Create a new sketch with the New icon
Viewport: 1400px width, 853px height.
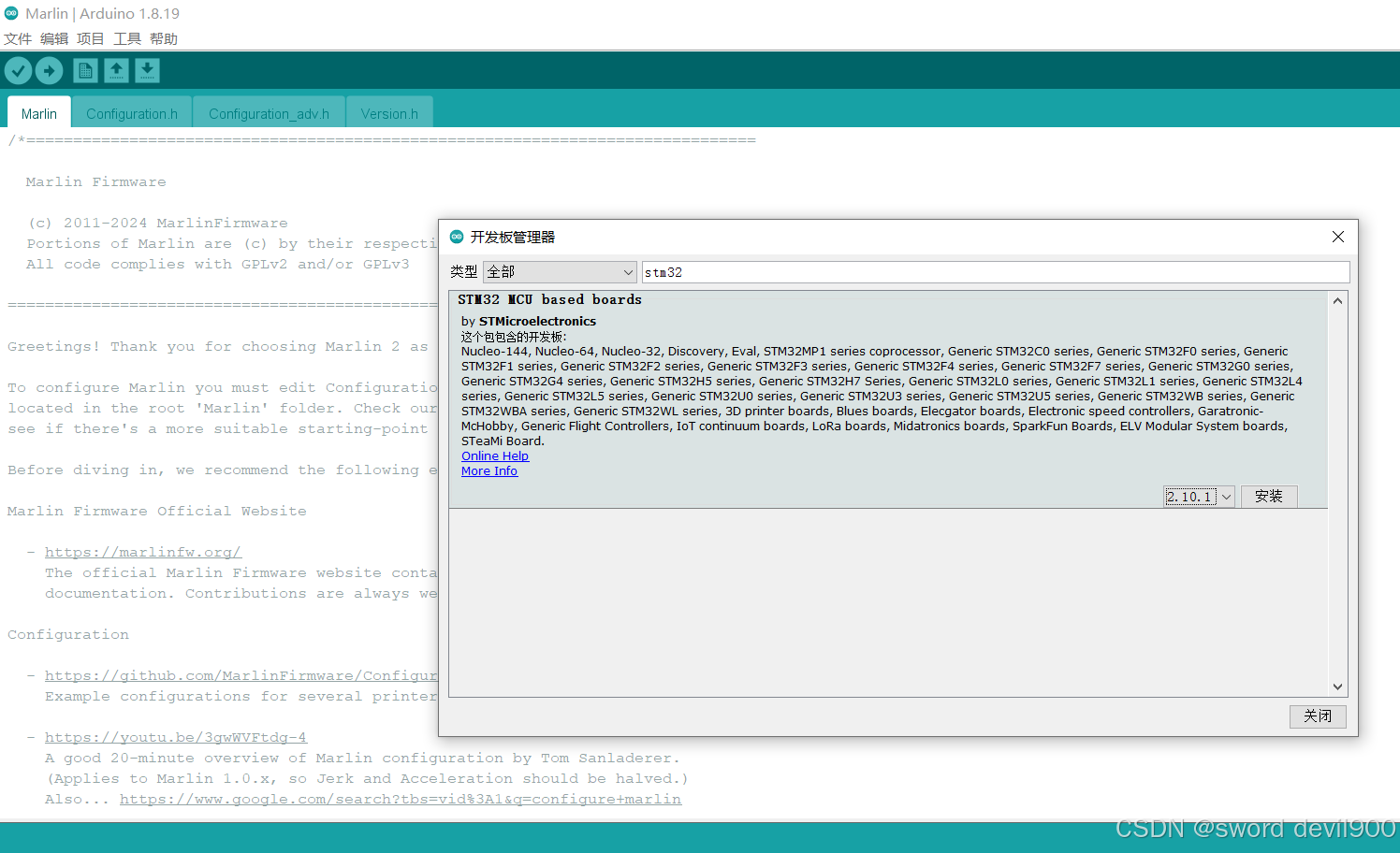pos(85,70)
